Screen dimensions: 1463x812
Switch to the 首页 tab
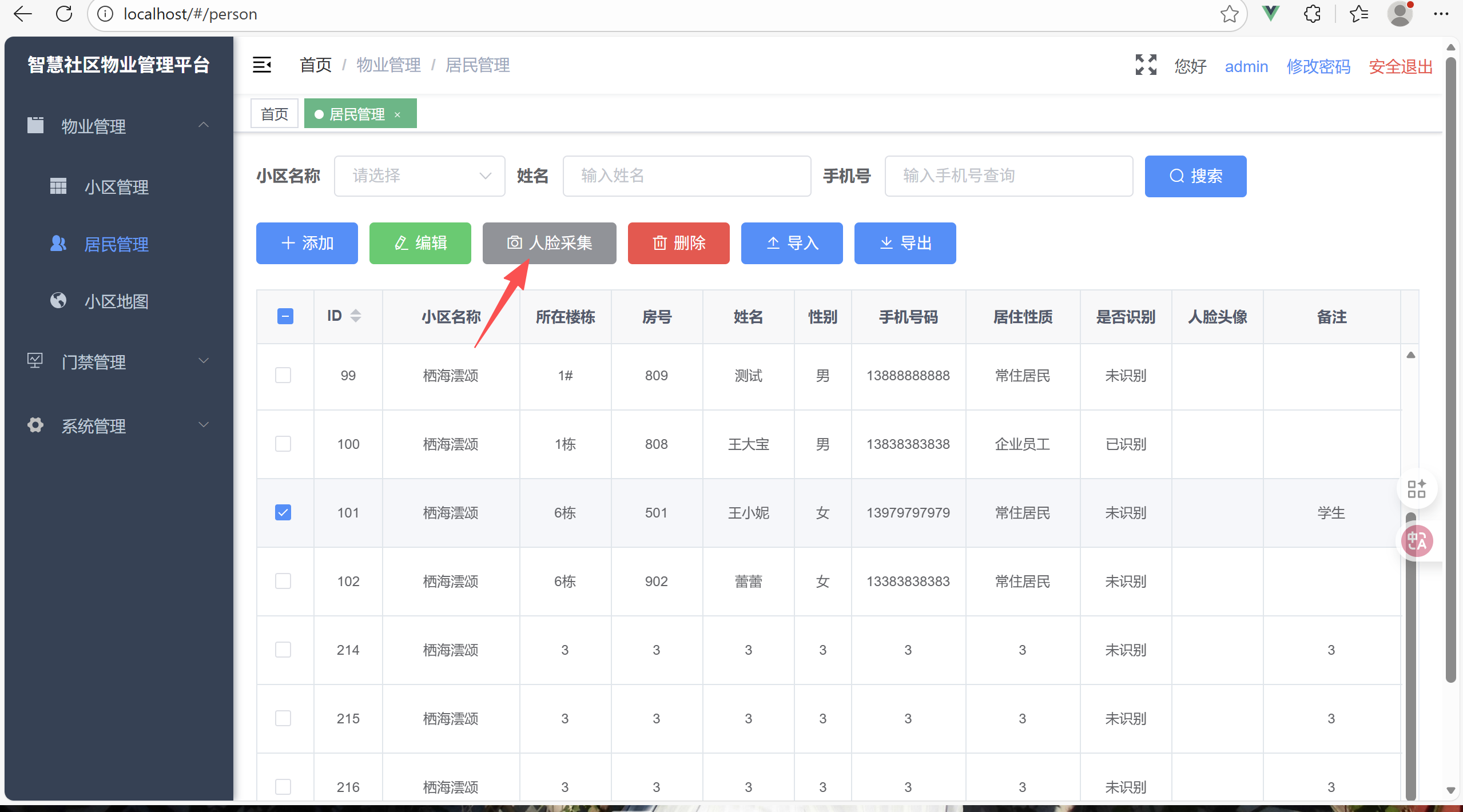pos(275,114)
